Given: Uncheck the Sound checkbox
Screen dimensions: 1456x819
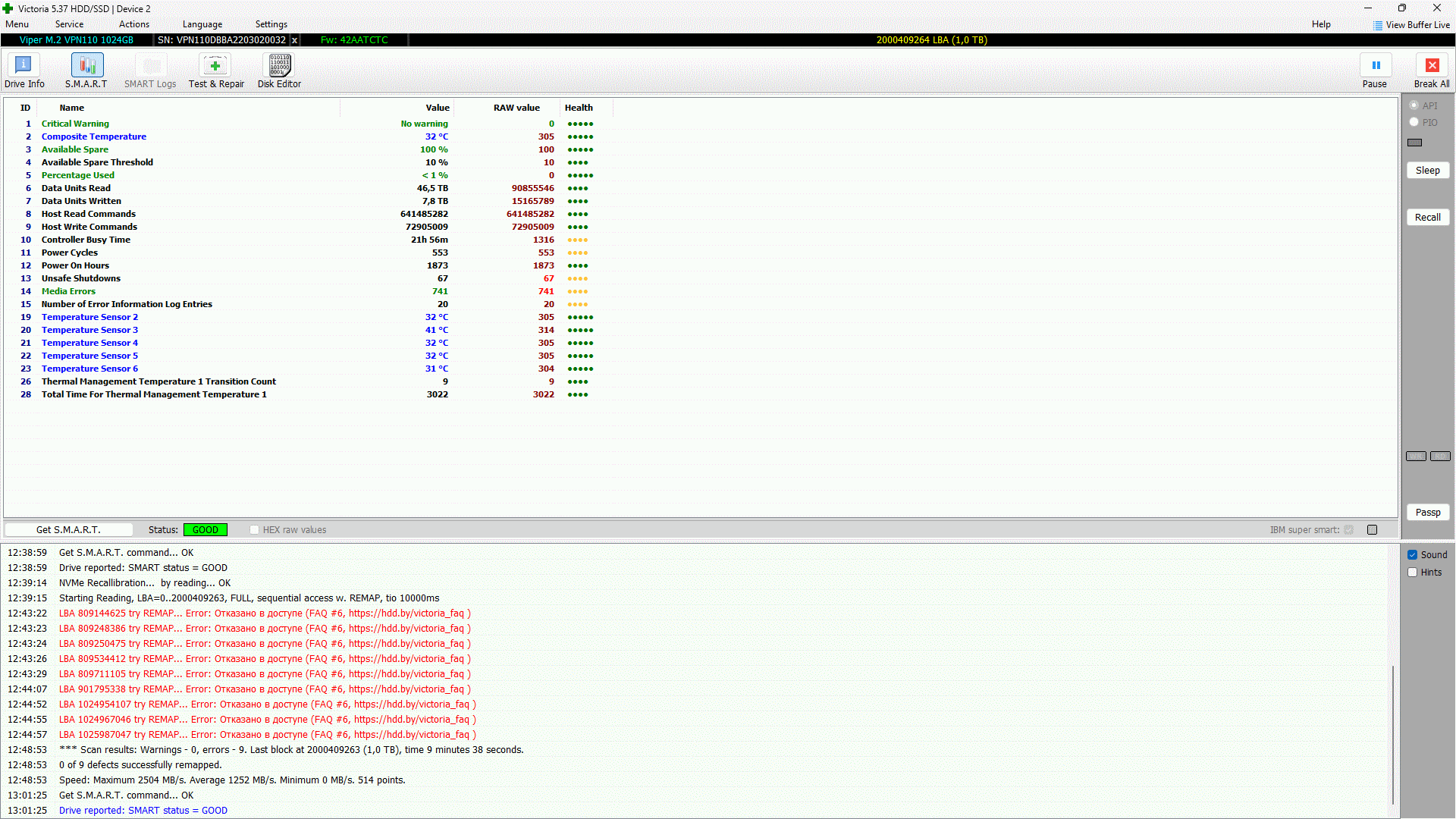Looking at the screenshot, I should click(x=1412, y=555).
